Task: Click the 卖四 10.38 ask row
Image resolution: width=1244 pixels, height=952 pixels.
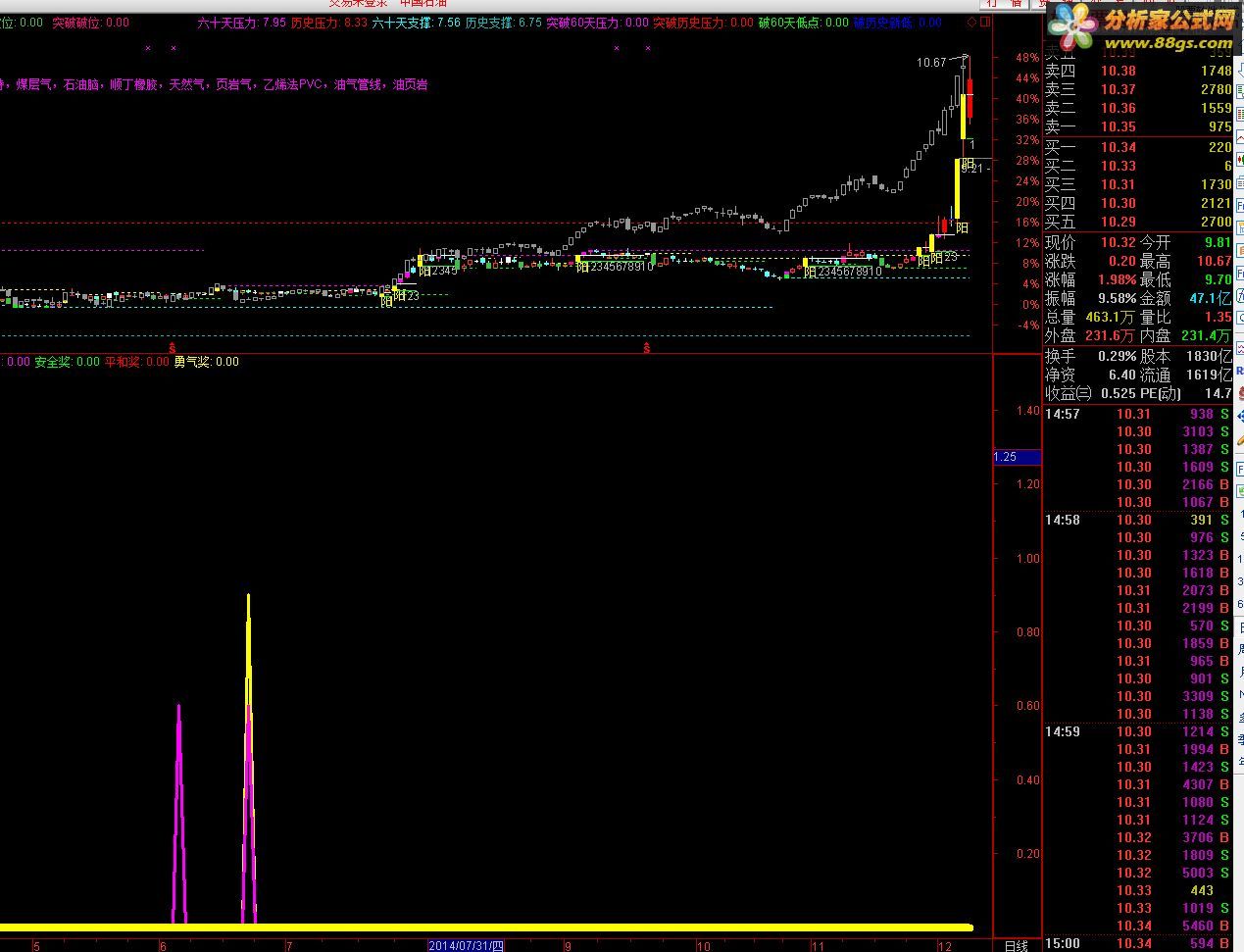Action: pyautogui.click(x=1138, y=71)
